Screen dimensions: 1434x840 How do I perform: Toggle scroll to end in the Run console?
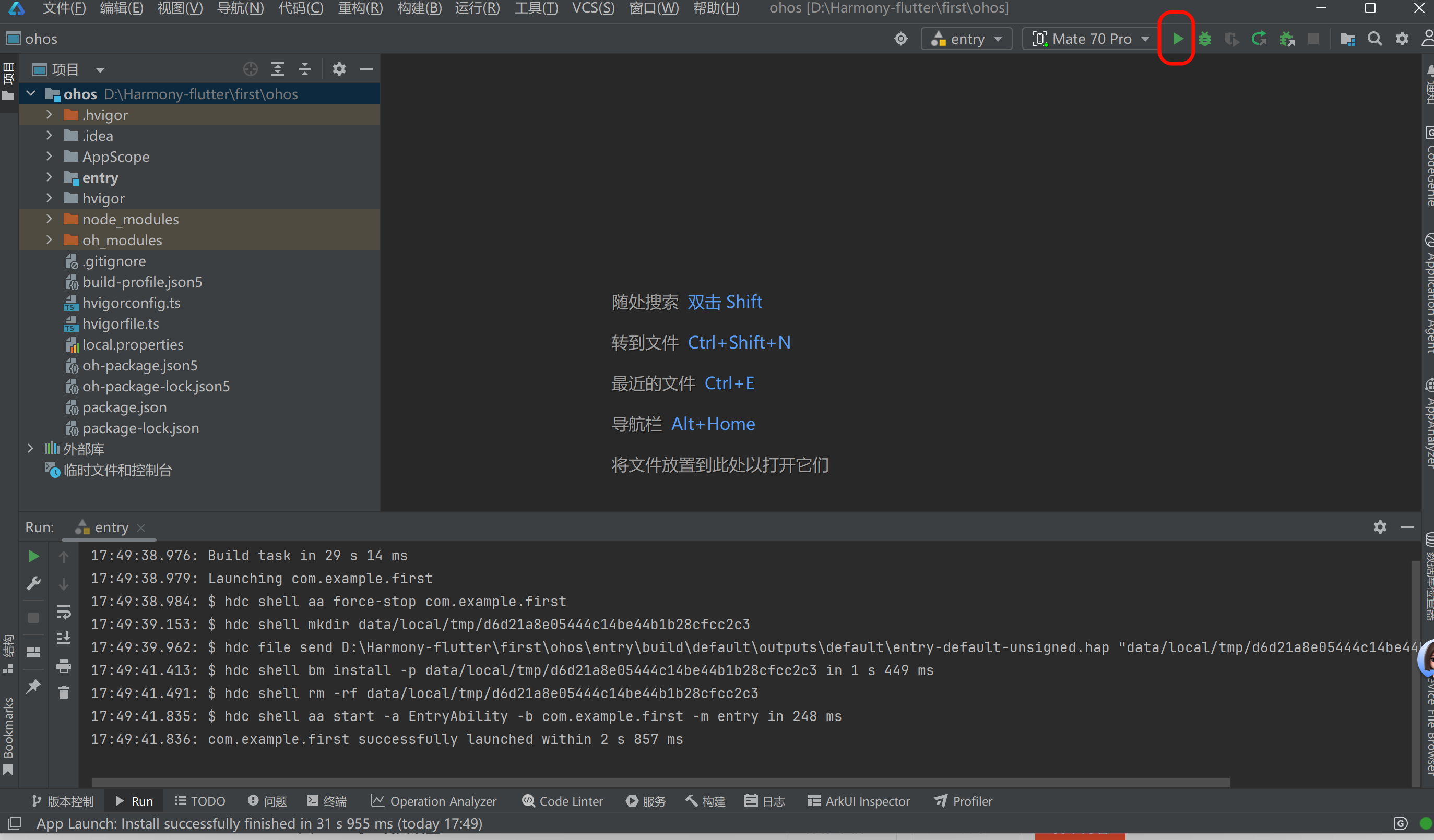point(64,638)
